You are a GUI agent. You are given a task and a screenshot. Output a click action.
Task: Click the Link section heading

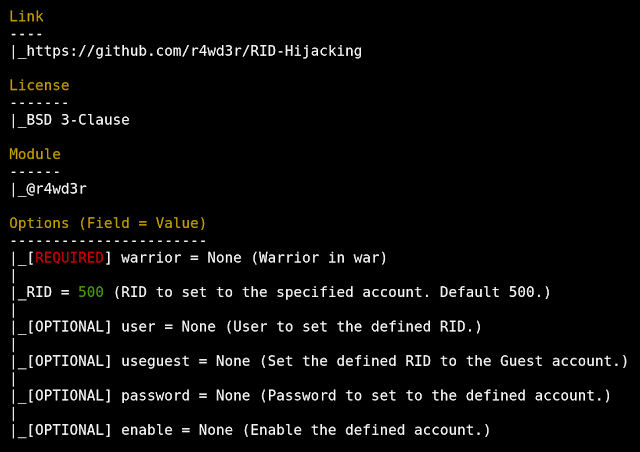[x=26, y=17]
